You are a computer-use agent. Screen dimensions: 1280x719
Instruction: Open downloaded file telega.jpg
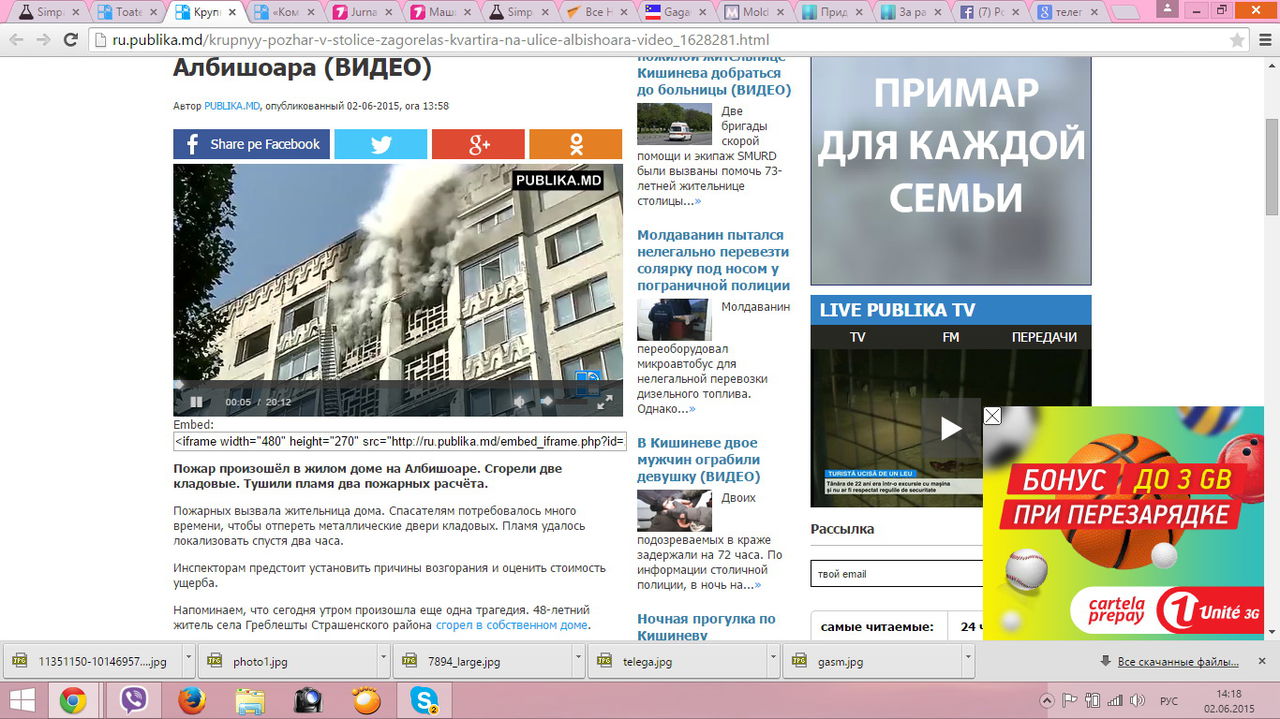click(679, 661)
